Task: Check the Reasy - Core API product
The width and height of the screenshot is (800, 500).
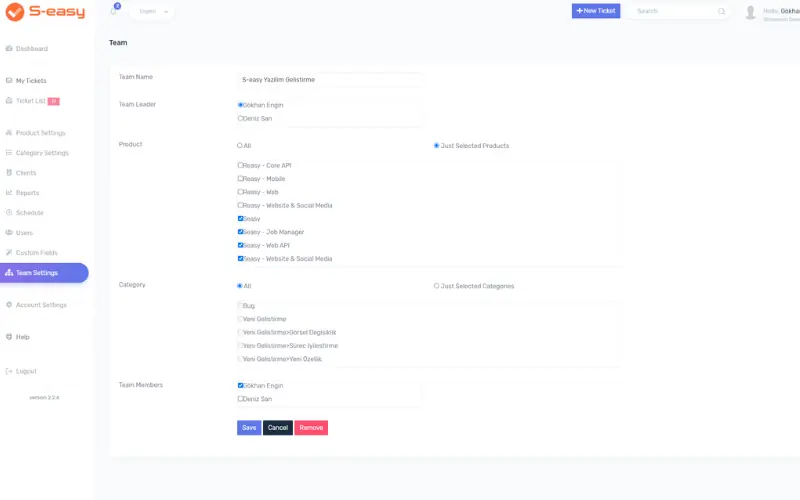Action: [240, 165]
